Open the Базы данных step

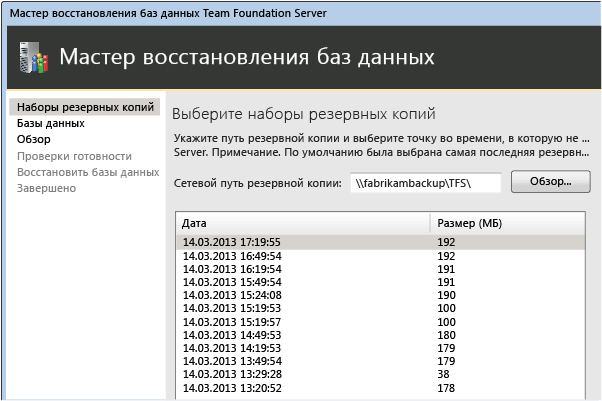(x=51, y=123)
